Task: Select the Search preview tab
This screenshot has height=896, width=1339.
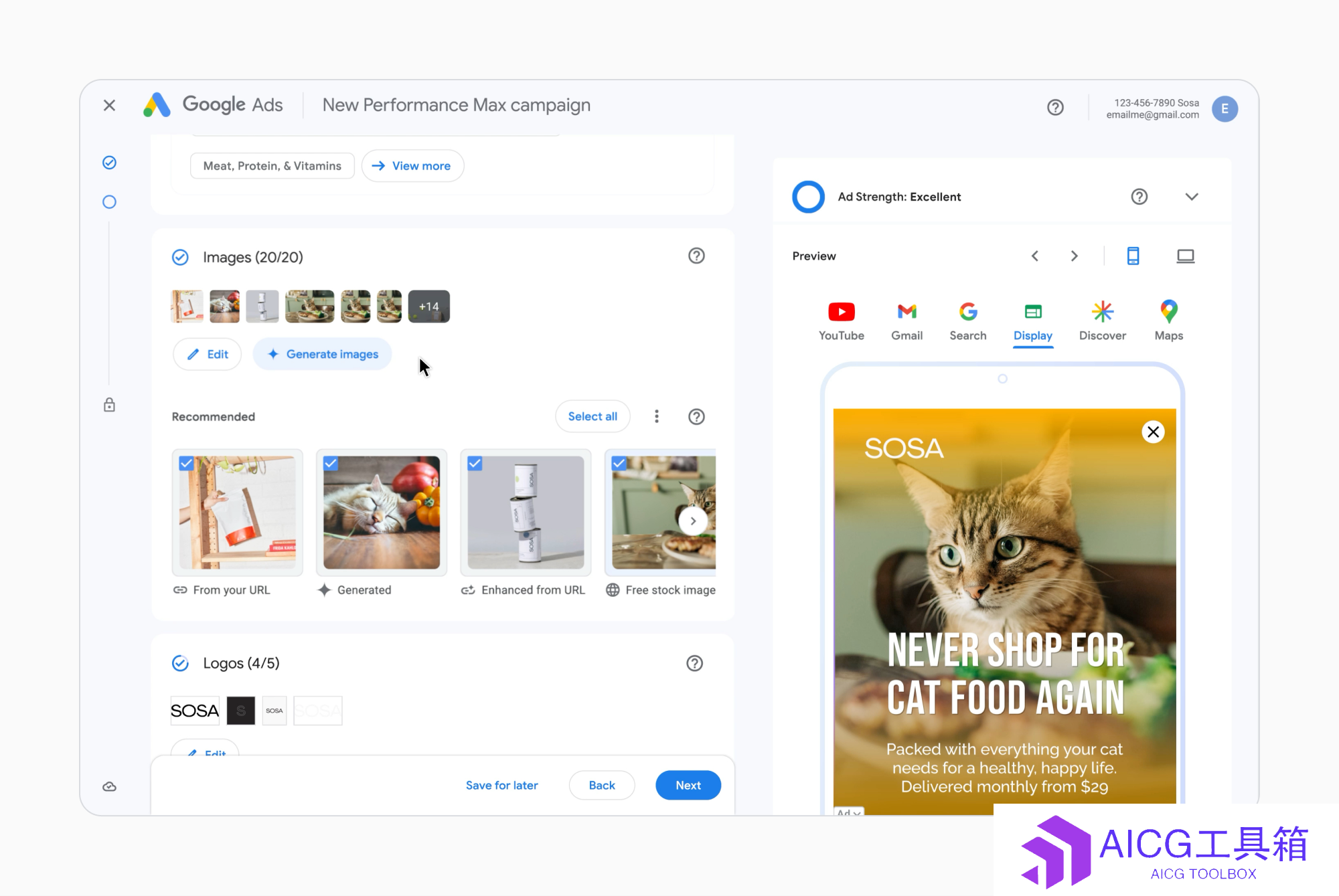Action: [967, 322]
